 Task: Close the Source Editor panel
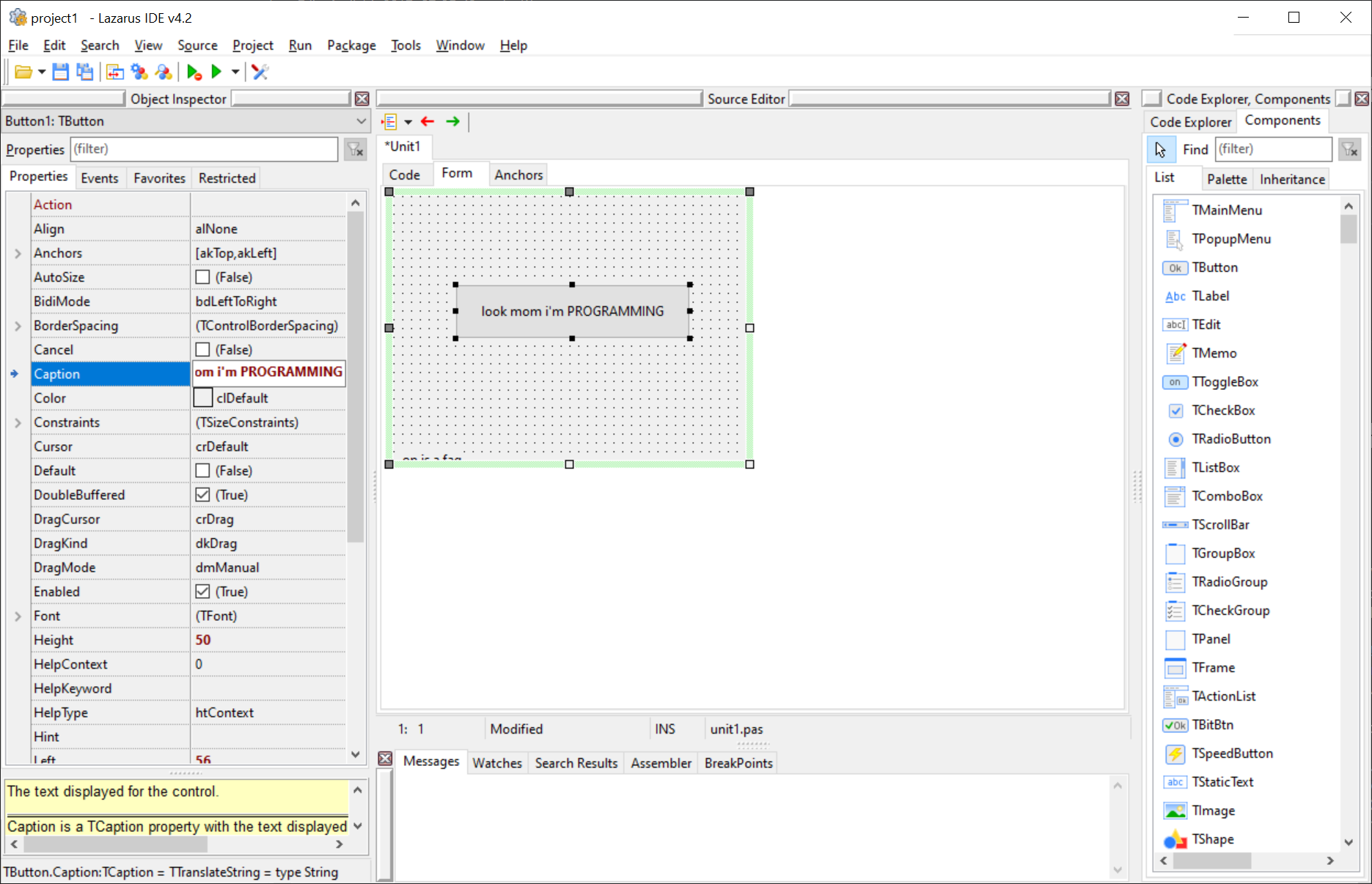(1122, 99)
